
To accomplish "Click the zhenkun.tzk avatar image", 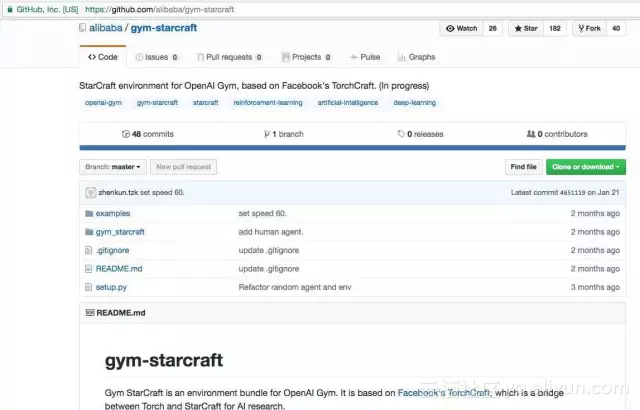I will tap(91, 193).
